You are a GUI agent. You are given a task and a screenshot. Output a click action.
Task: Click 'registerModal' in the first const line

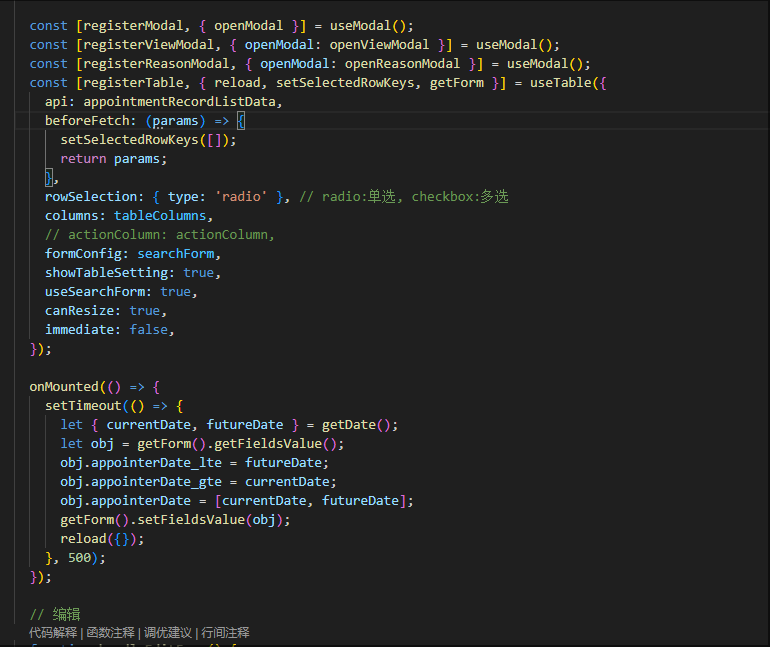pos(133,26)
